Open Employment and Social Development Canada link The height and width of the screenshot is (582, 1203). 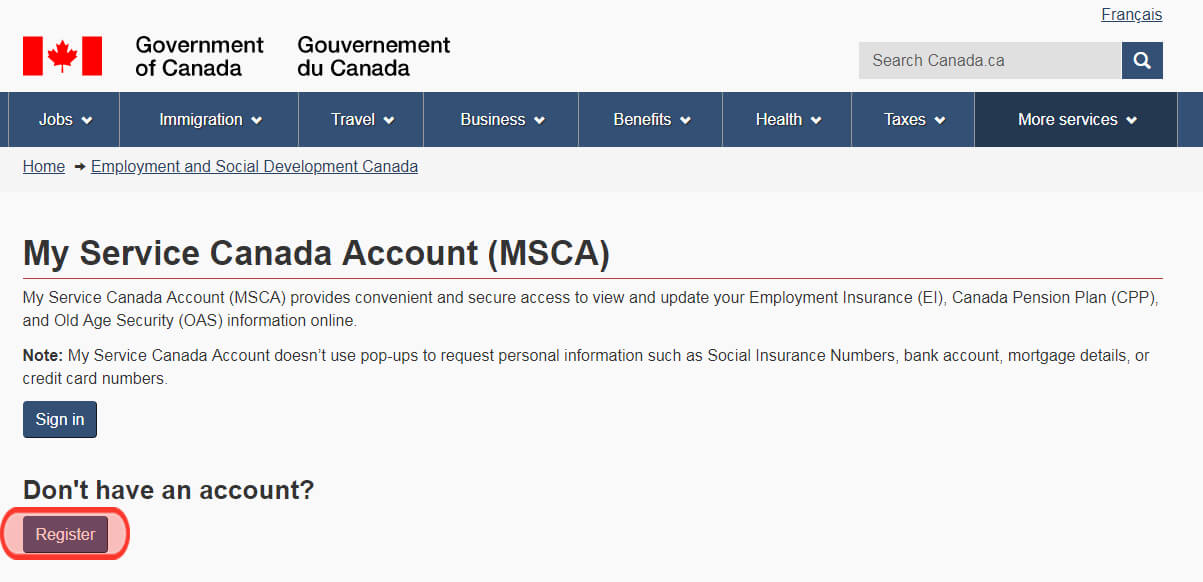(x=253, y=166)
